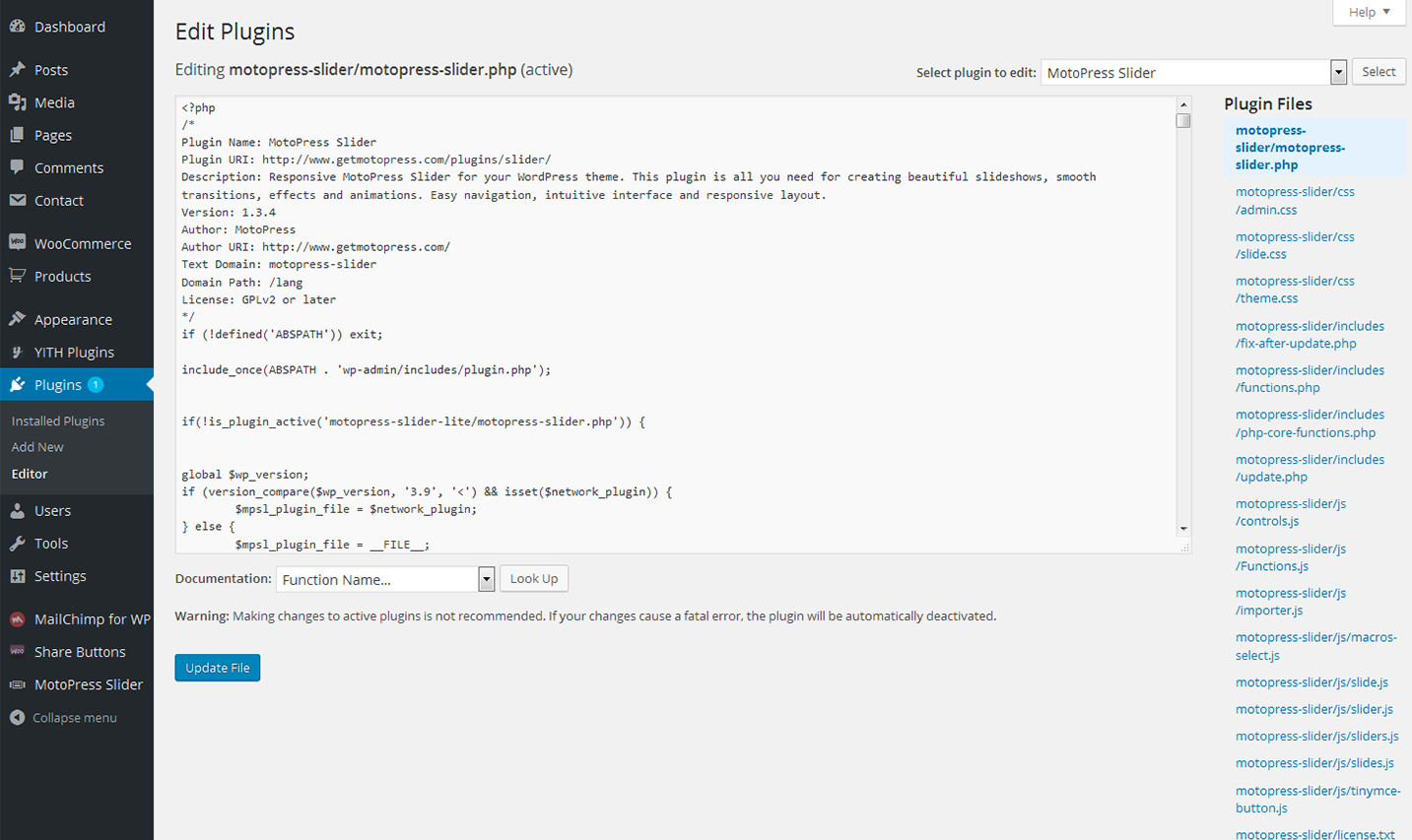This screenshot has width=1412, height=840.
Task: Go to Add New plugin submenu
Action: [x=37, y=447]
